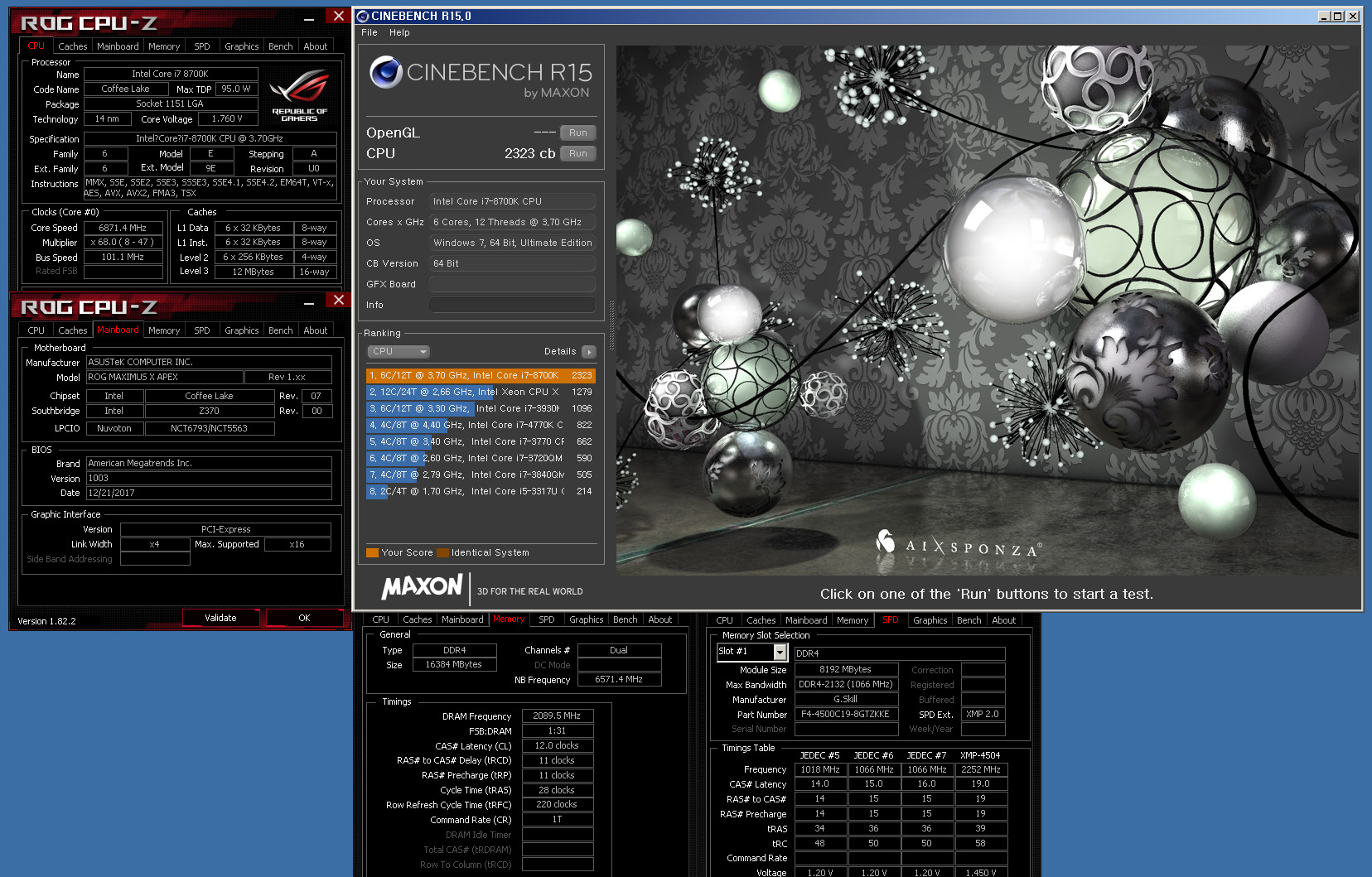Minimize the top ROG CPU-Z CPU window
Image resolution: width=1372 pixels, height=877 pixels.
tap(309, 18)
